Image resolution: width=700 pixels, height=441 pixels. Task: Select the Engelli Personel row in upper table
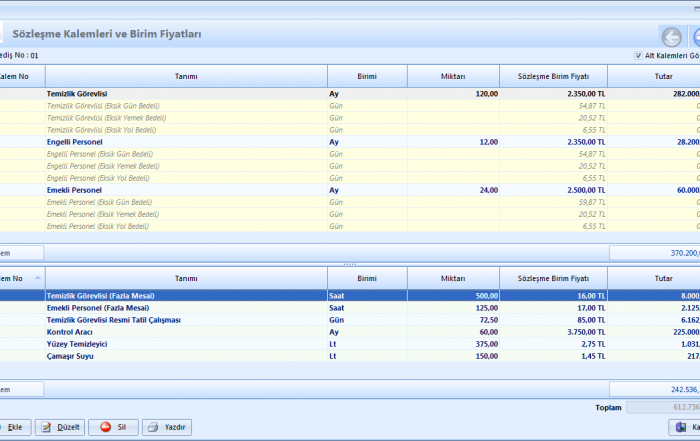click(186, 142)
